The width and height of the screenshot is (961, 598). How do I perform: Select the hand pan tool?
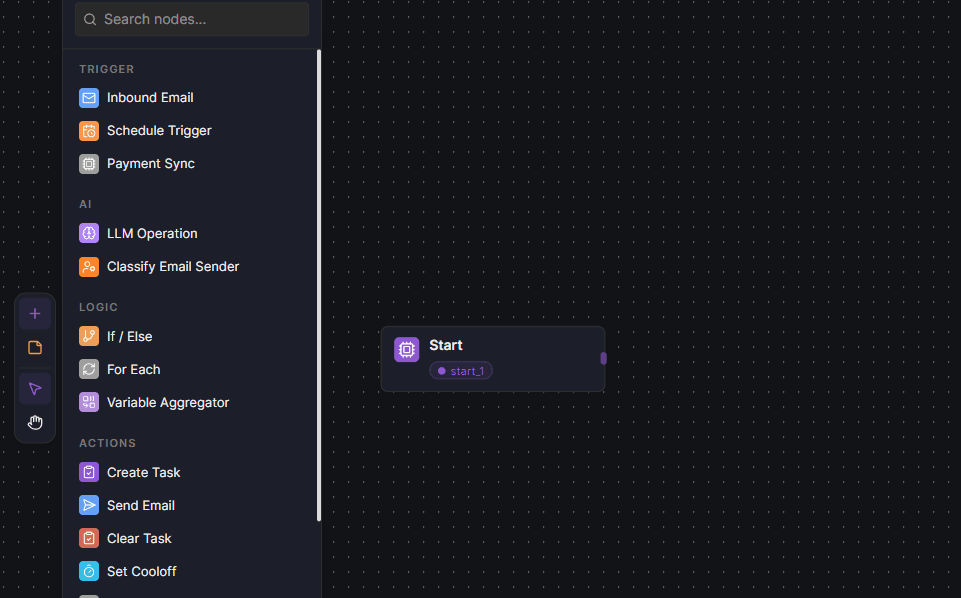[x=35, y=422]
